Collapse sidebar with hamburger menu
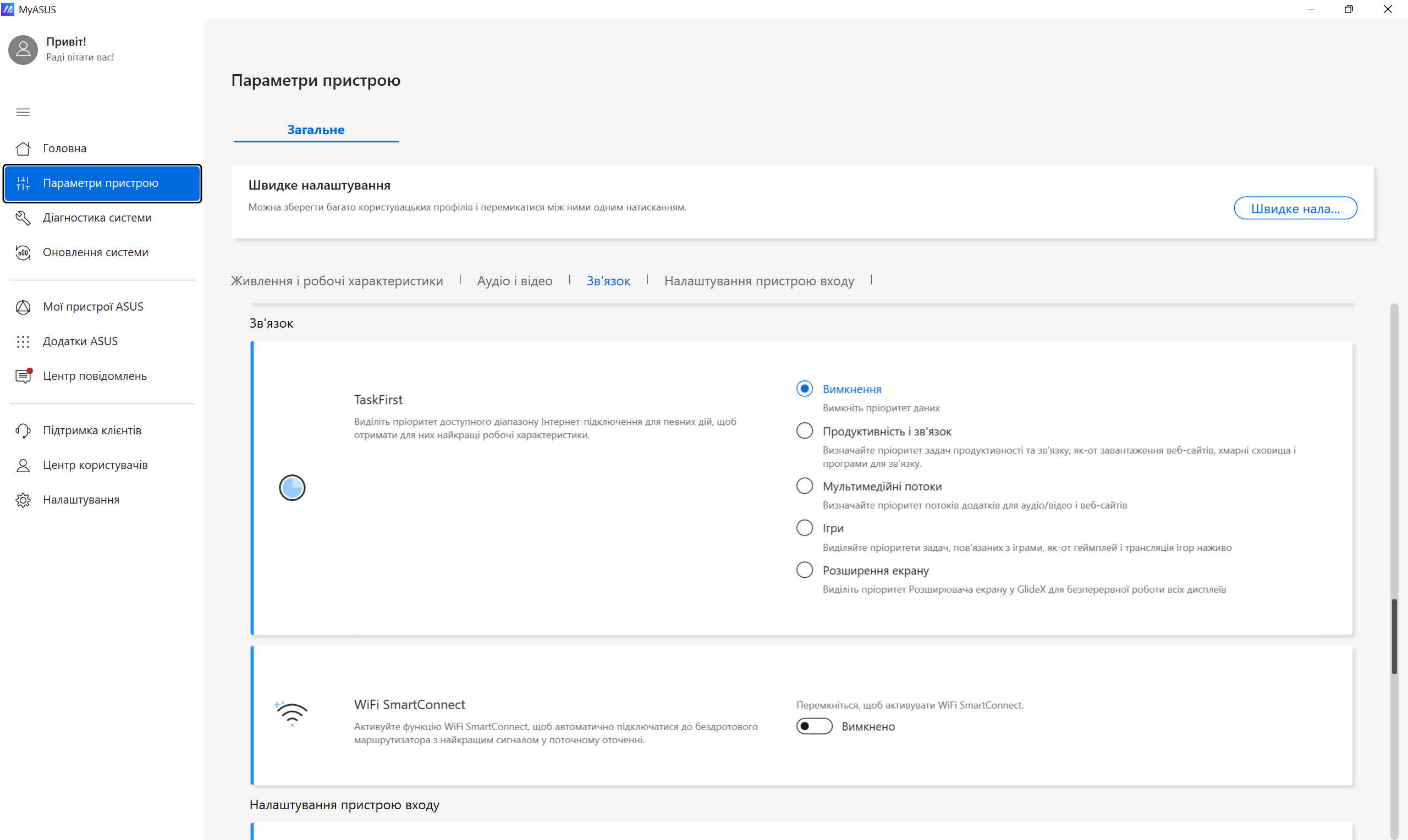 coord(23,112)
